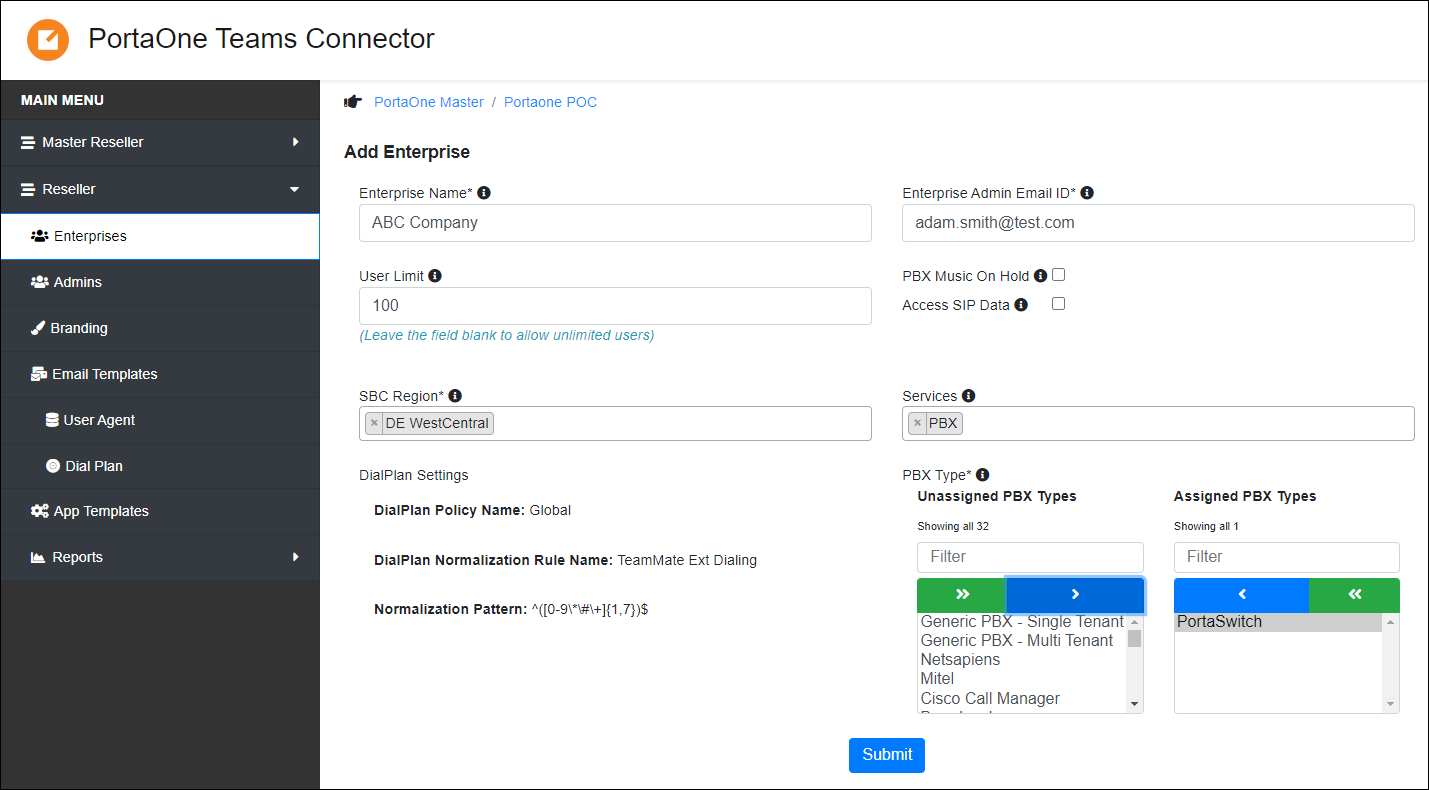
Task: Select Netsapiens in unassigned list
Action: pos(1022,660)
